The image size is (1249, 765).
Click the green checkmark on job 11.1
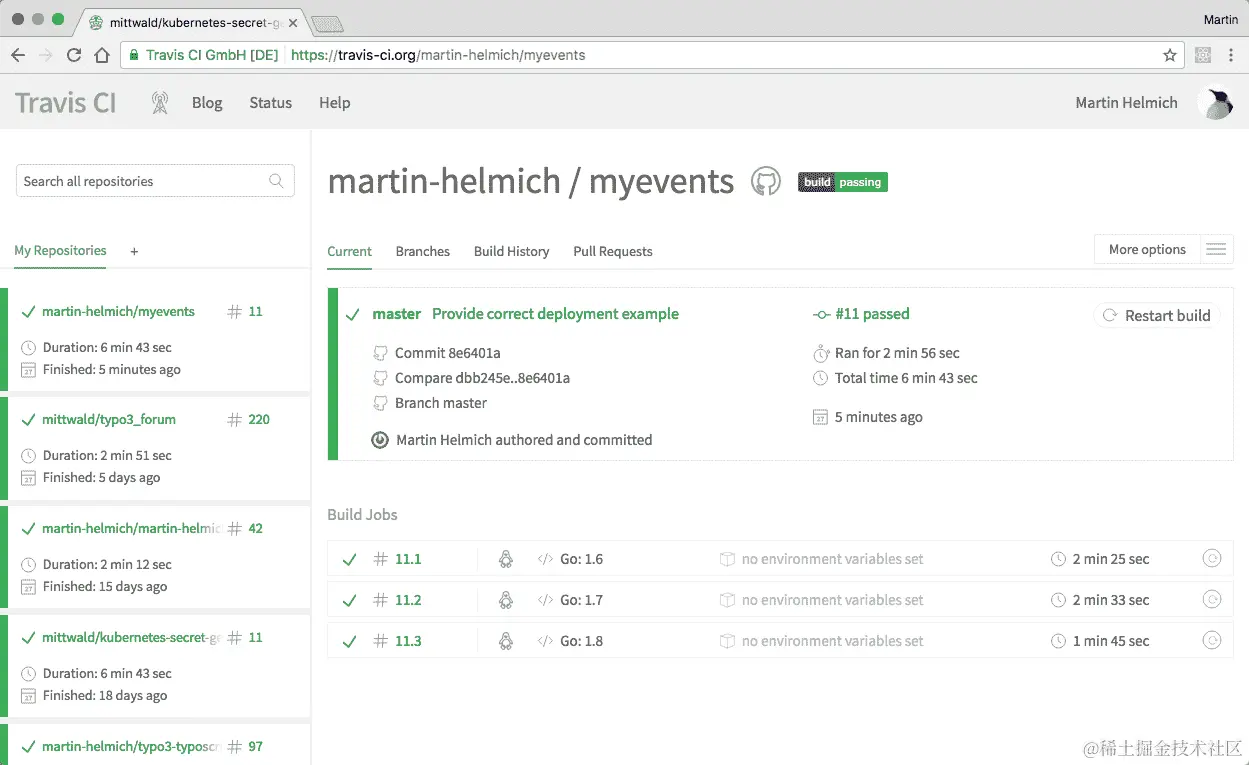pos(349,560)
